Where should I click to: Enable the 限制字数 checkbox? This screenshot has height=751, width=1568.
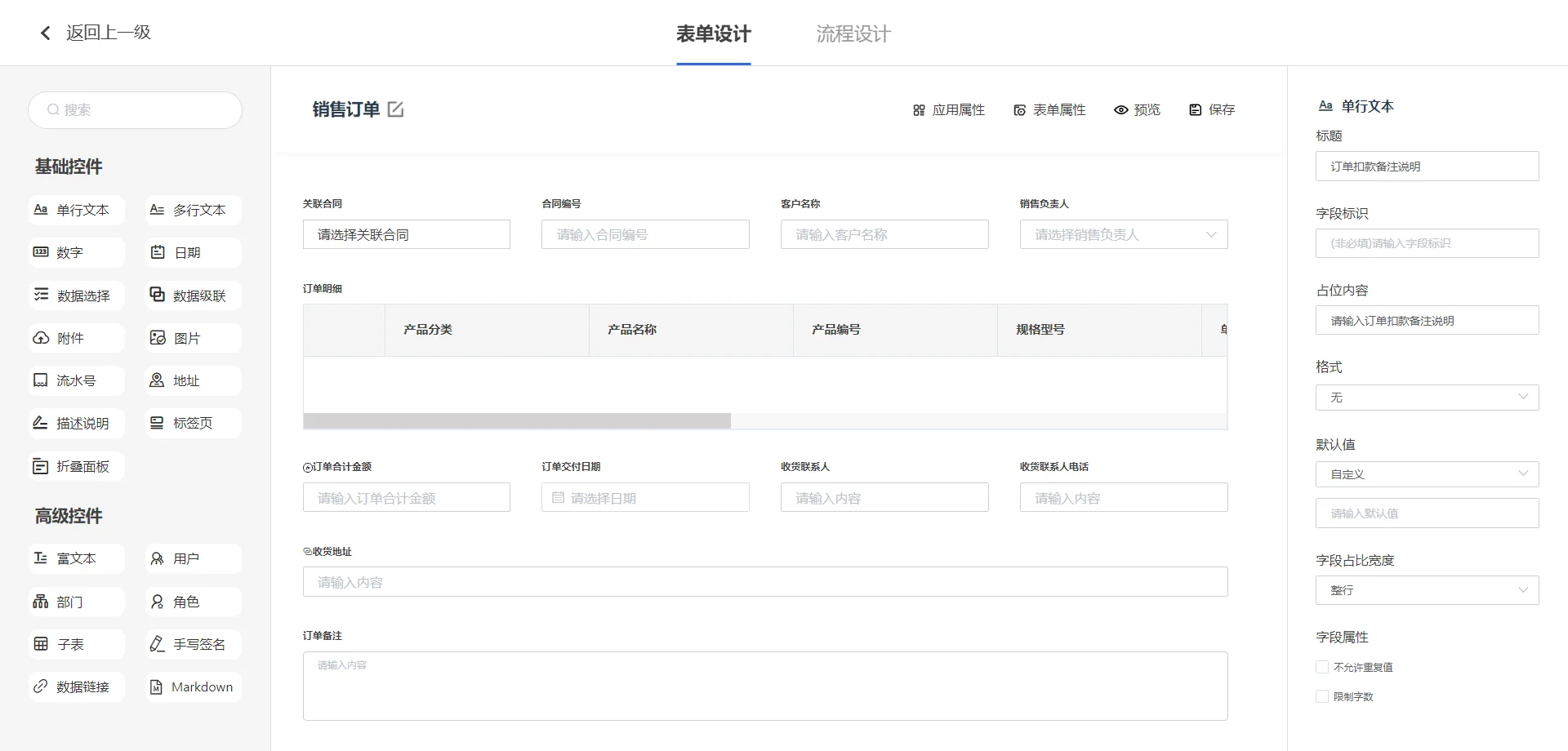pyautogui.click(x=1322, y=696)
